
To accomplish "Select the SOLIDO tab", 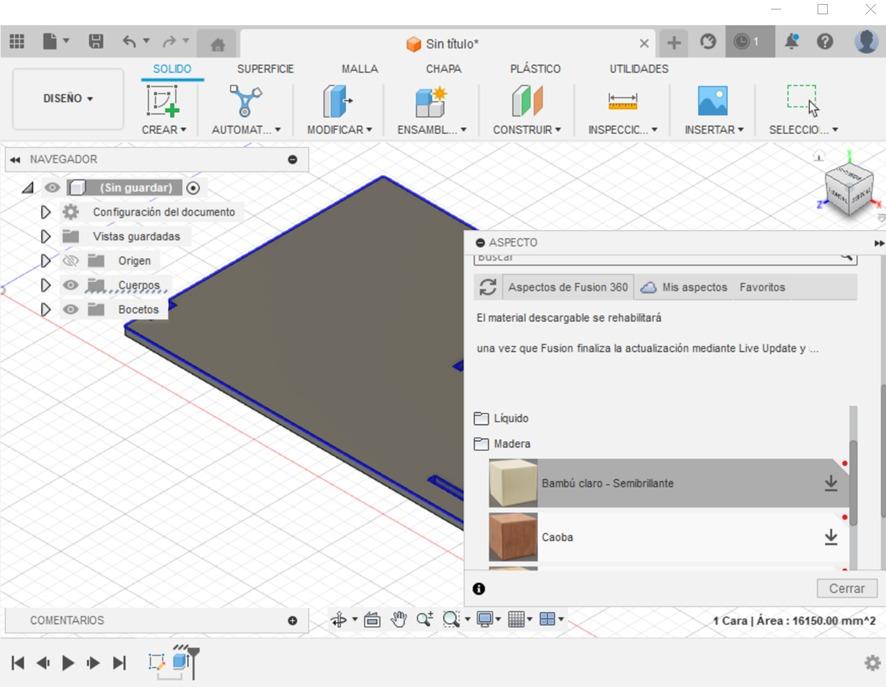I will (172, 69).
